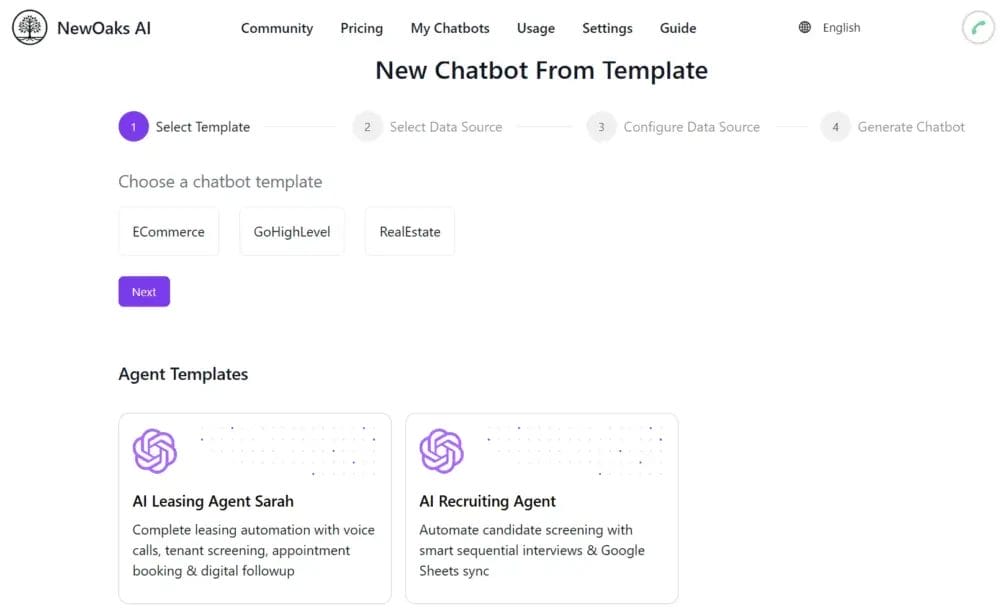Open the English language dropdown
Image resolution: width=1000 pixels, height=614 pixels.
841,27
